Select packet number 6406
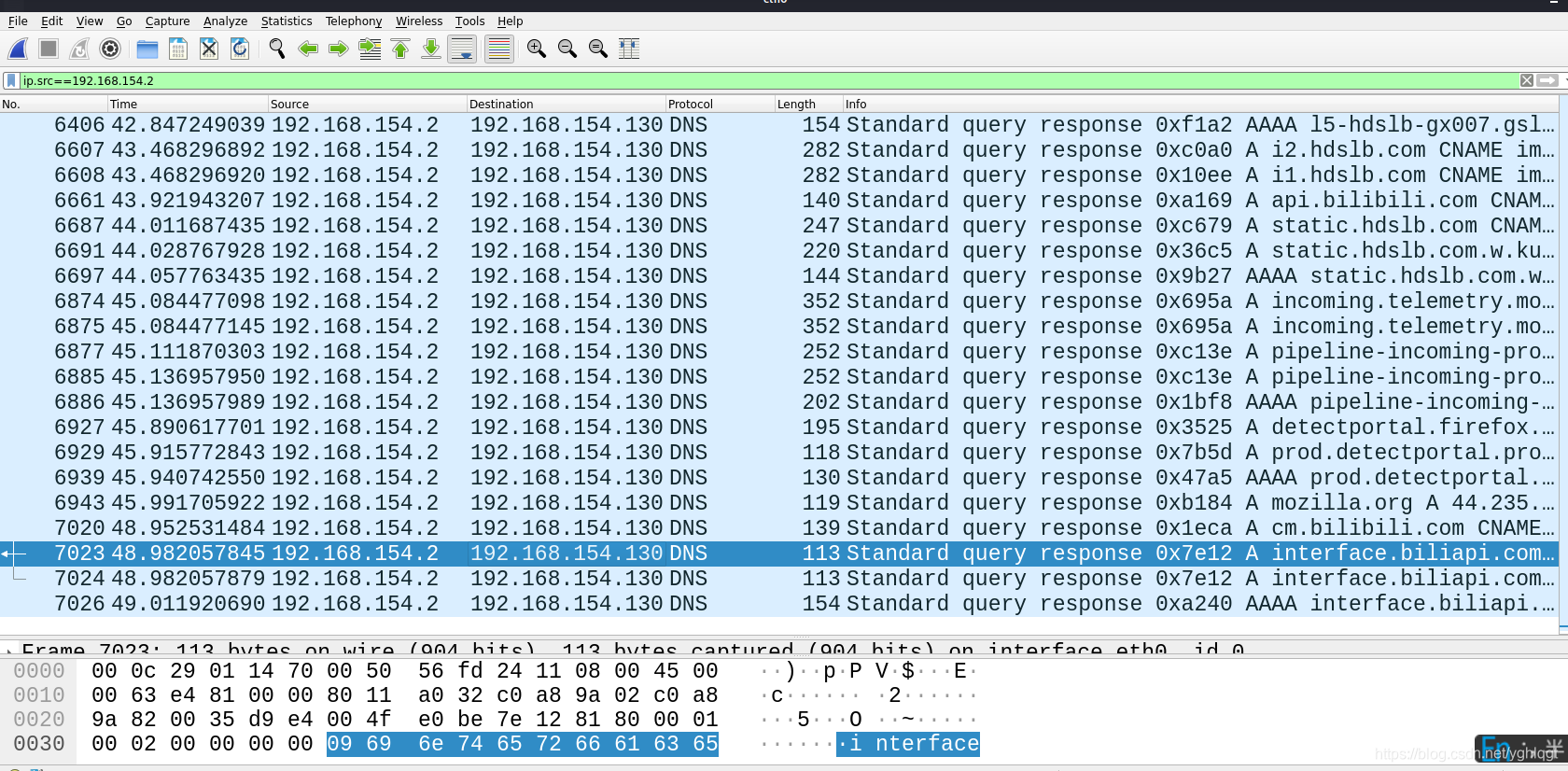 [x=779, y=125]
